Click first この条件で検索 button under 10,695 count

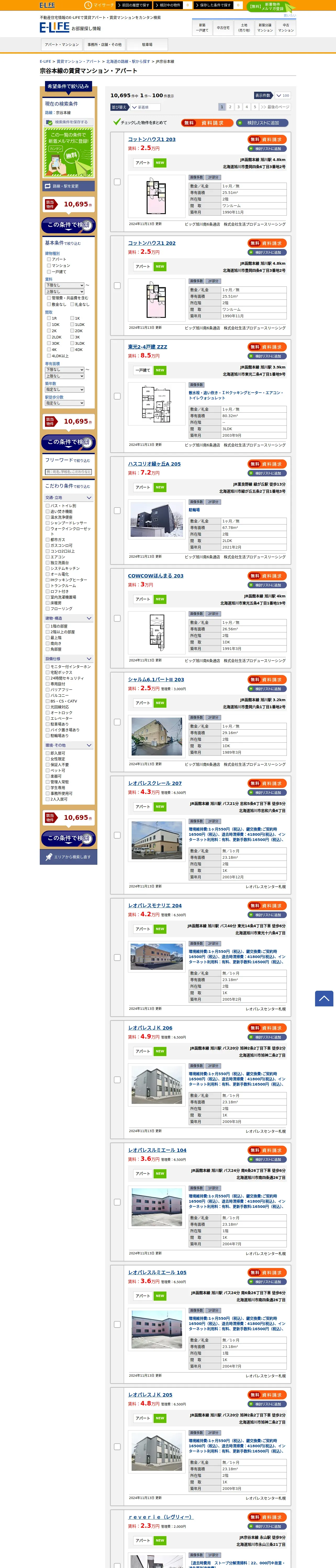[x=68, y=225]
